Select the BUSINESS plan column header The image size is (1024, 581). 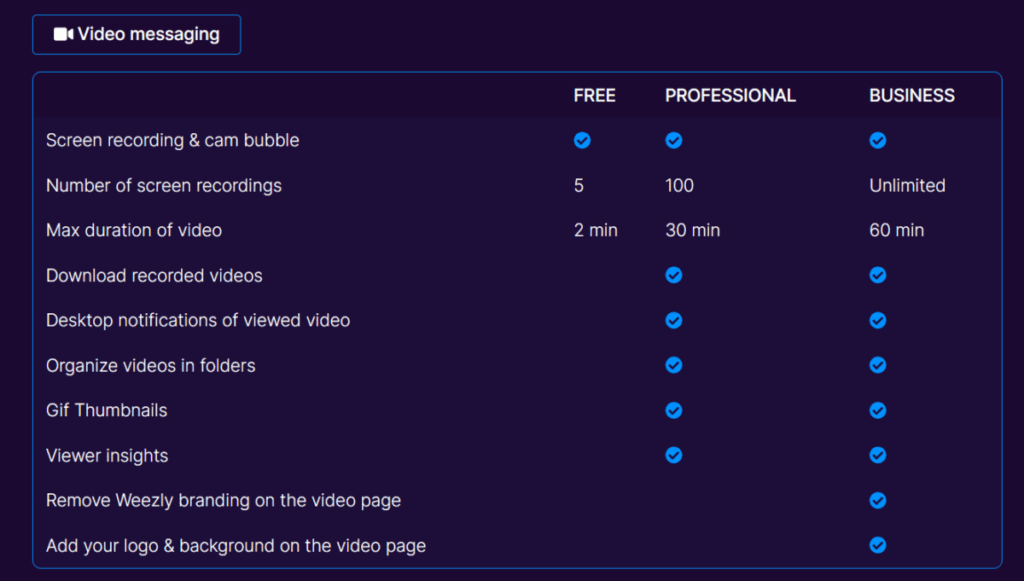click(x=911, y=96)
